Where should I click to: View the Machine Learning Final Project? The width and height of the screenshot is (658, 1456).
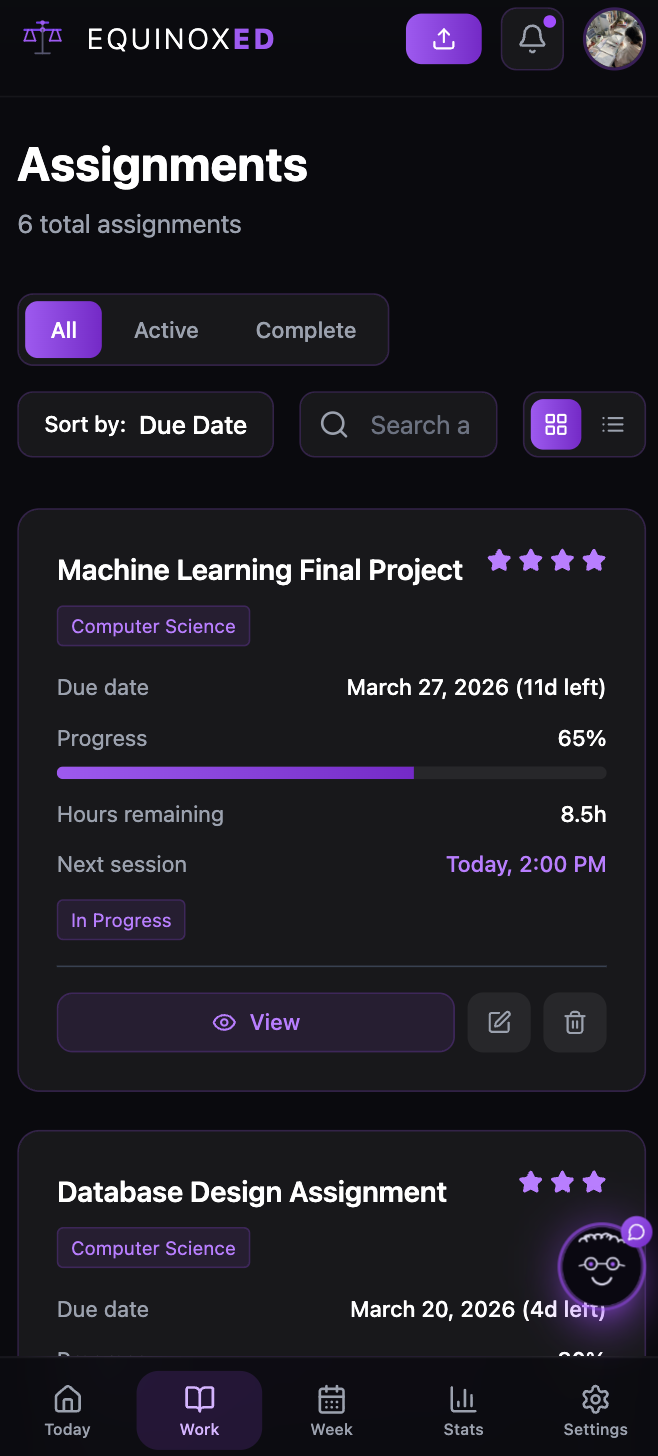tap(256, 1022)
